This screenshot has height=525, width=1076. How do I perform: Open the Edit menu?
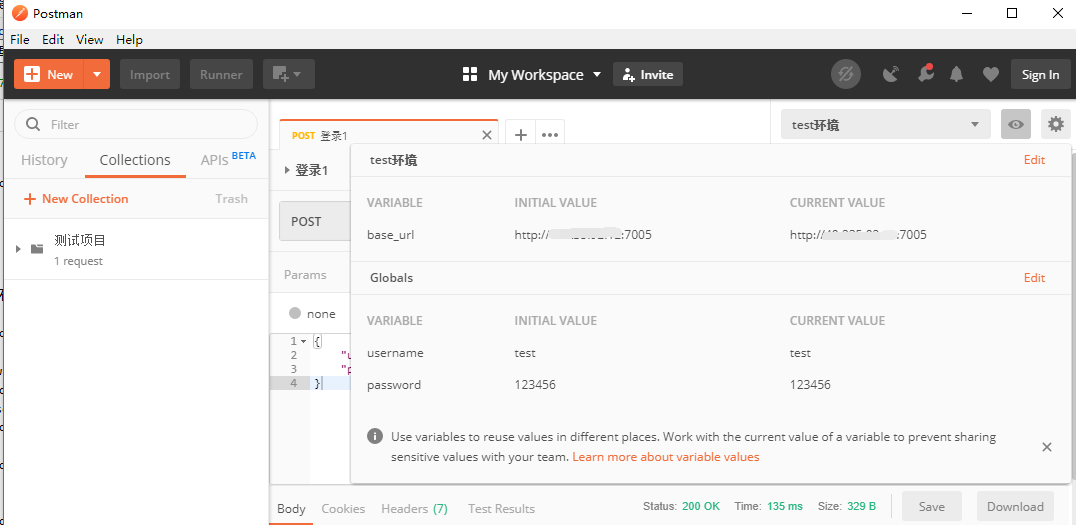(53, 39)
